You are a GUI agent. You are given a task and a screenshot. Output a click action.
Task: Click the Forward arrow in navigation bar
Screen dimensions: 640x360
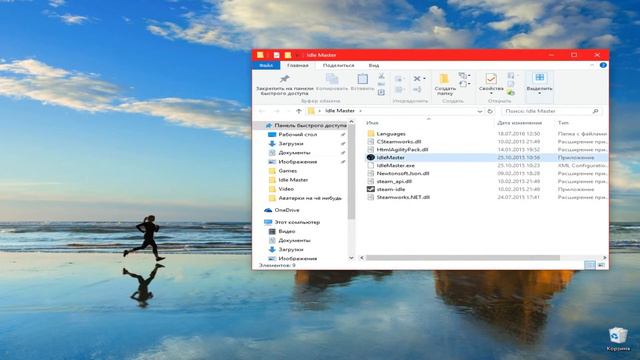tap(277, 111)
